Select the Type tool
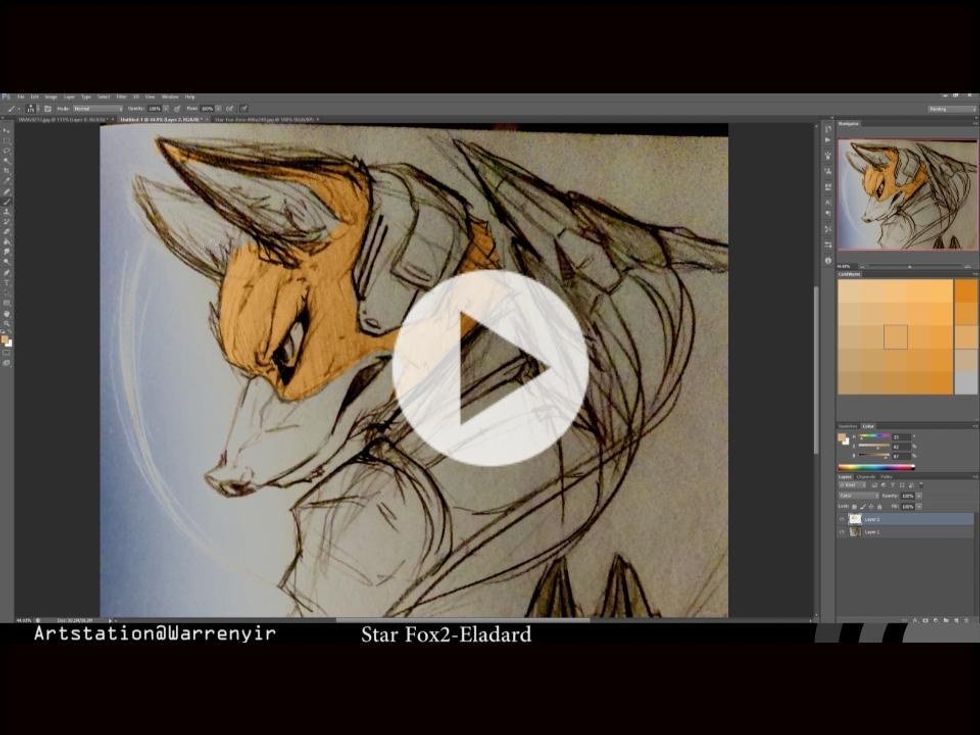The height and width of the screenshot is (735, 980). point(7,283)
